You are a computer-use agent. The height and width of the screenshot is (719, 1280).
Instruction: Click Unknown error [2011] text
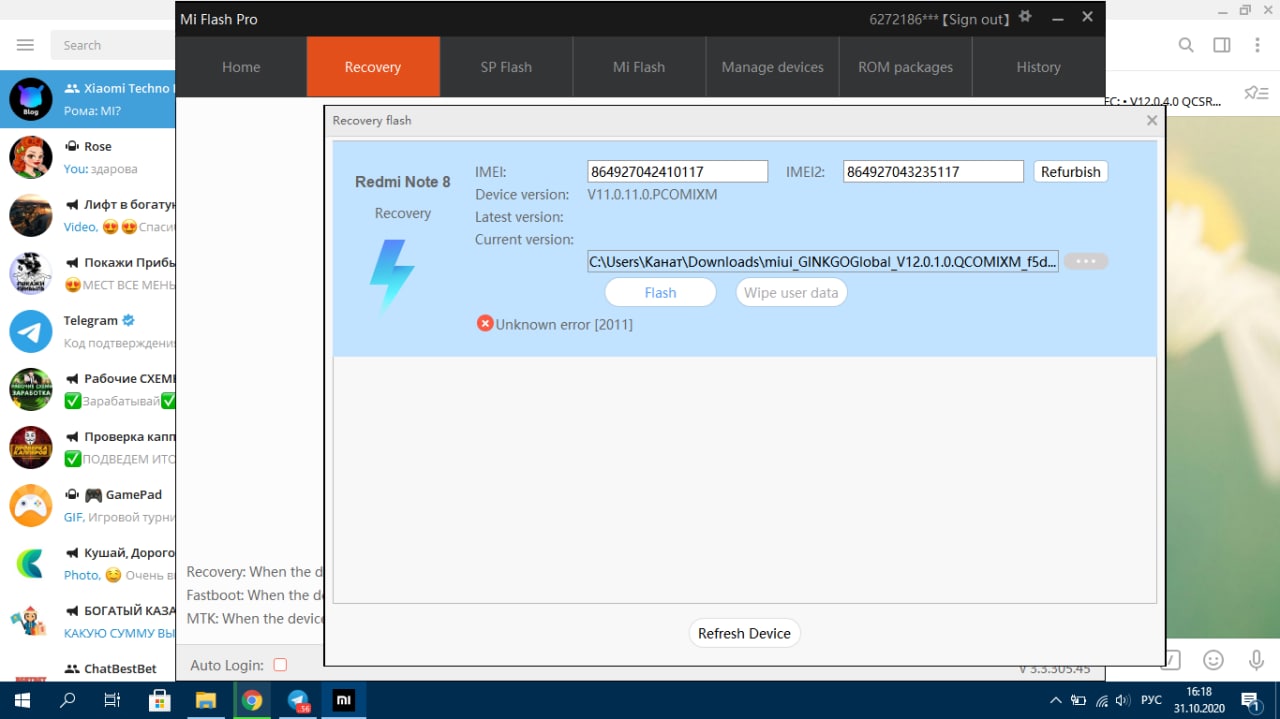coord(564,324)
